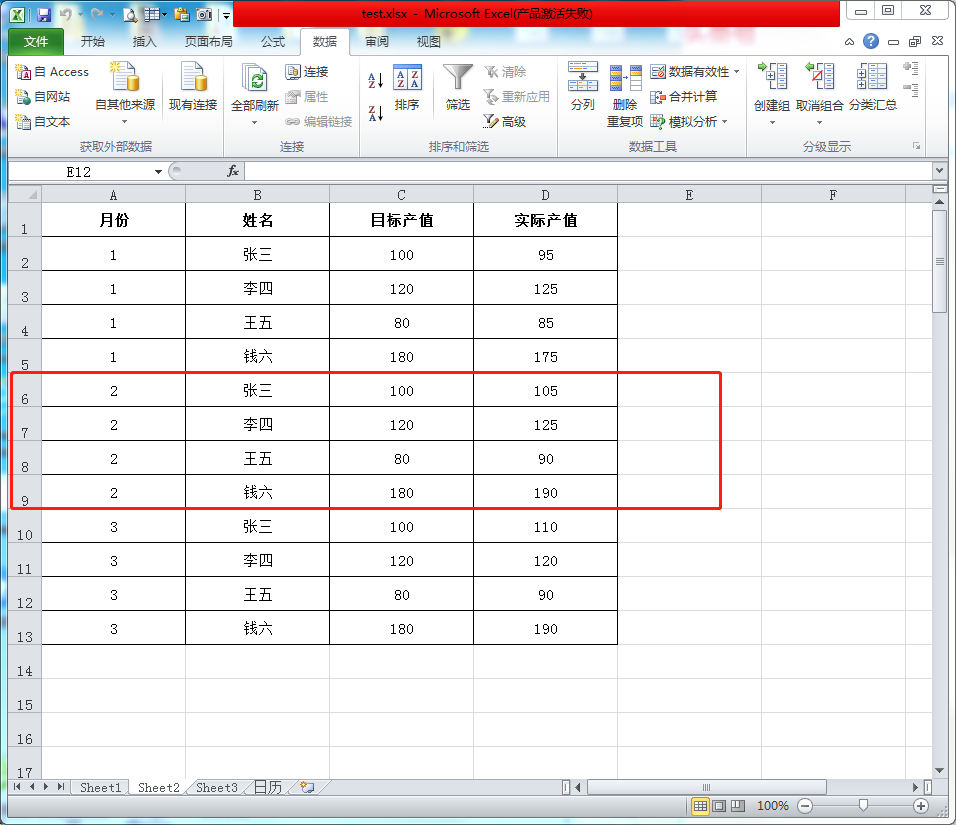This screenshot has height=825, width=956.
Task: Open Data Validation (数据有效性) dropdown arrow
Action: click(x=737, y=72)
